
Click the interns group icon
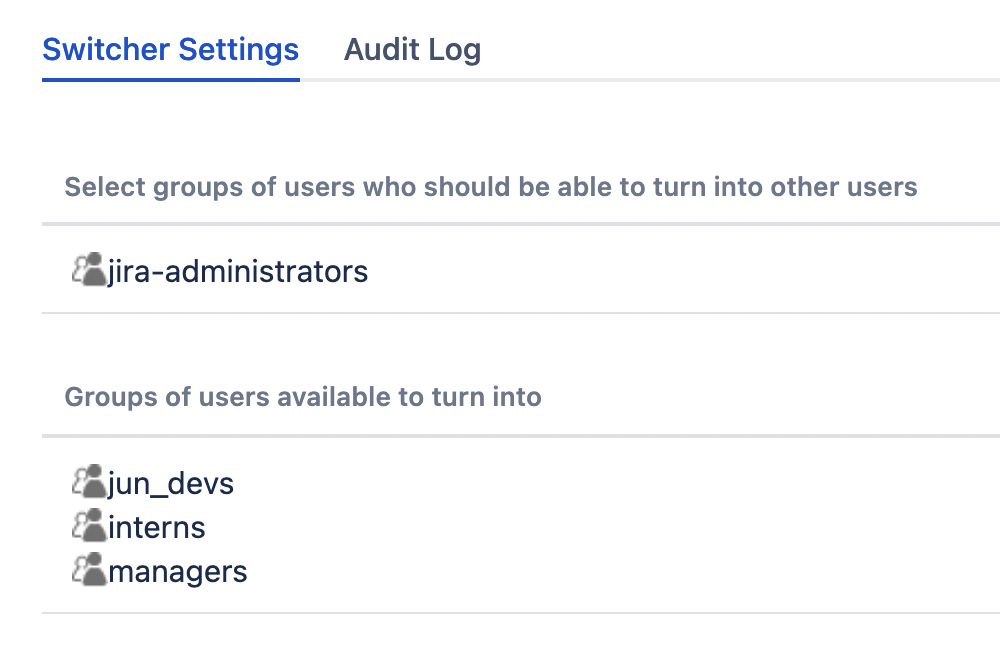pyautogui.click(x=89, y=526)
